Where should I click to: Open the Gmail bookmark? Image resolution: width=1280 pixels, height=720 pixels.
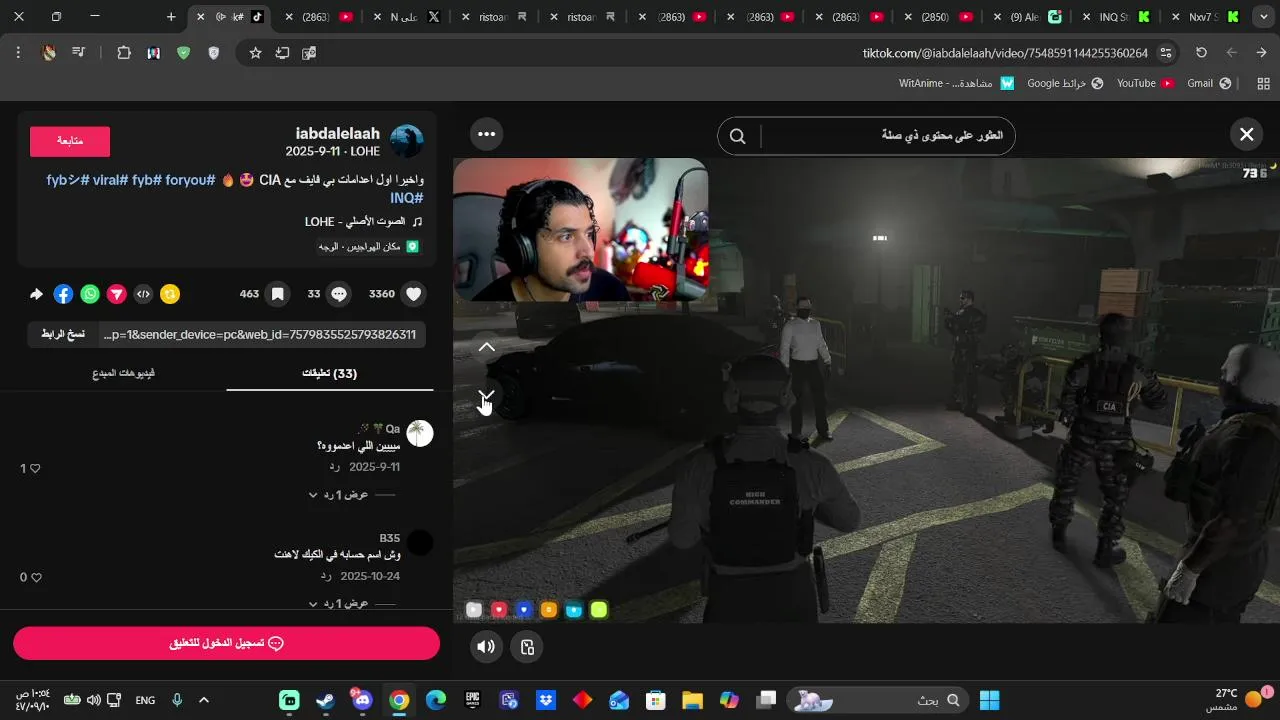tap(1209, 83)
